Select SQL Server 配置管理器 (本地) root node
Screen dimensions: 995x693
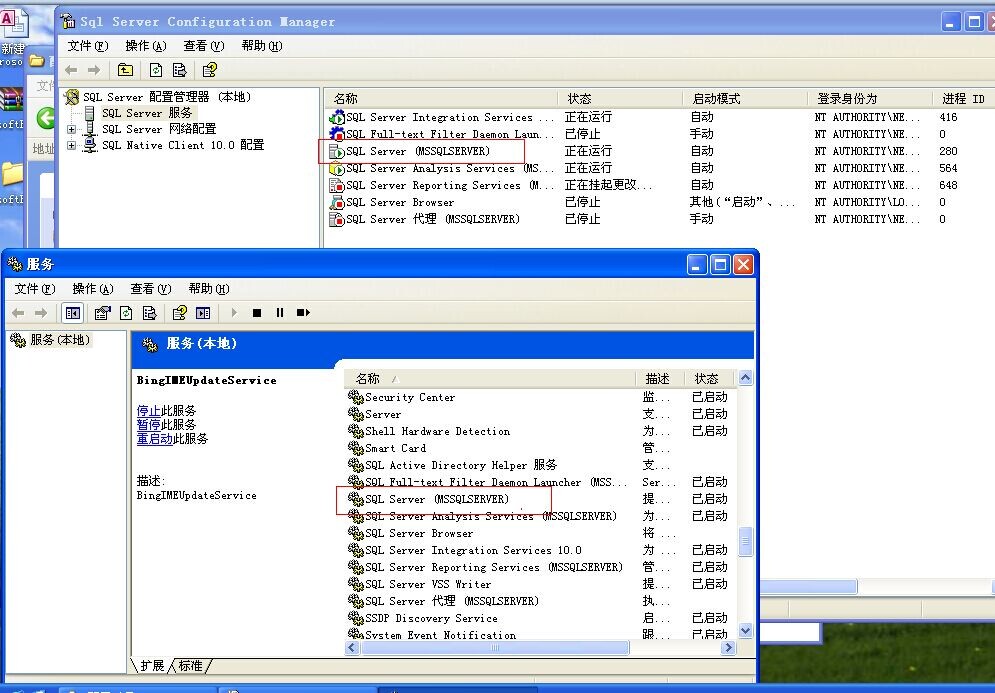point(167,97)
